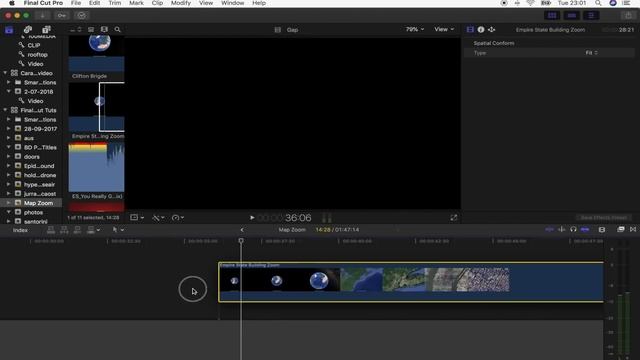This screenshot has height=360, width=640.
Task: Open clip appearance options in the browser
Action: [104, 29]
